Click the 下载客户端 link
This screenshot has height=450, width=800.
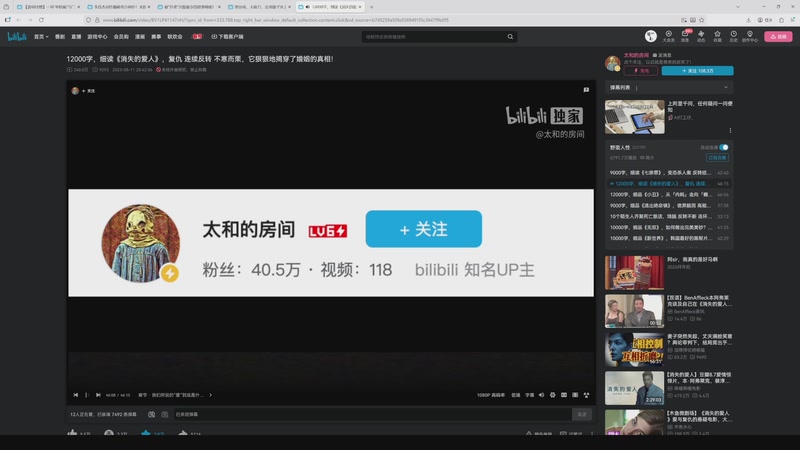[x=227, y=37]
